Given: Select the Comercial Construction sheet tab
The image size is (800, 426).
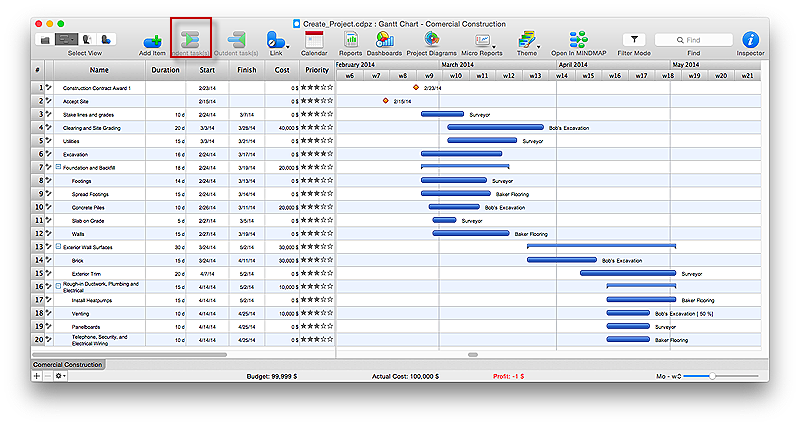Looking at the screenshot, I should [x=67, y=365].
